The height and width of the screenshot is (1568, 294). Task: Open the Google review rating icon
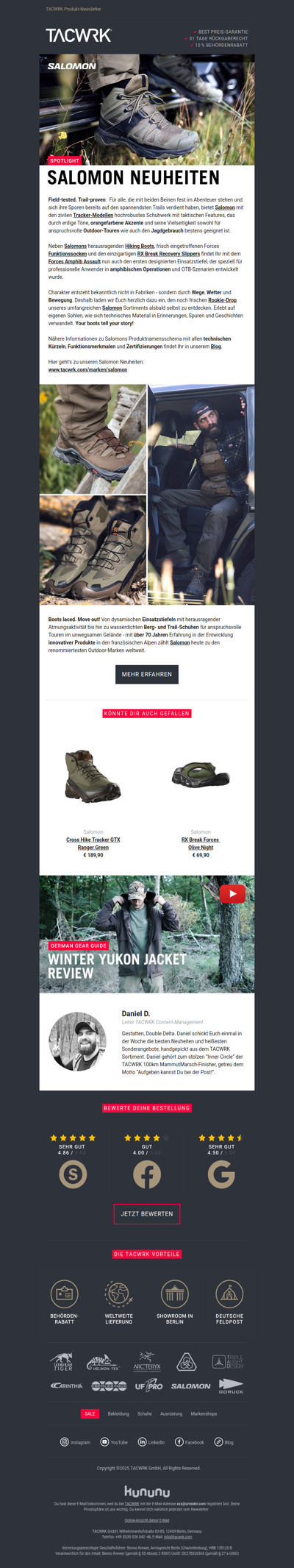[221, 1174]
